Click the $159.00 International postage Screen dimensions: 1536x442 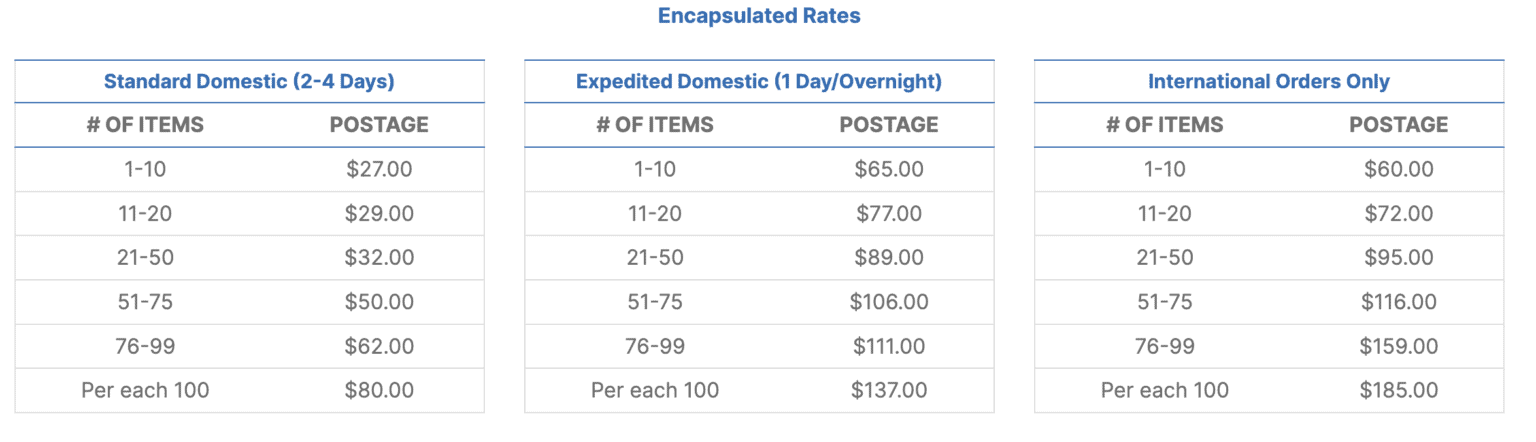point(1398,346)
